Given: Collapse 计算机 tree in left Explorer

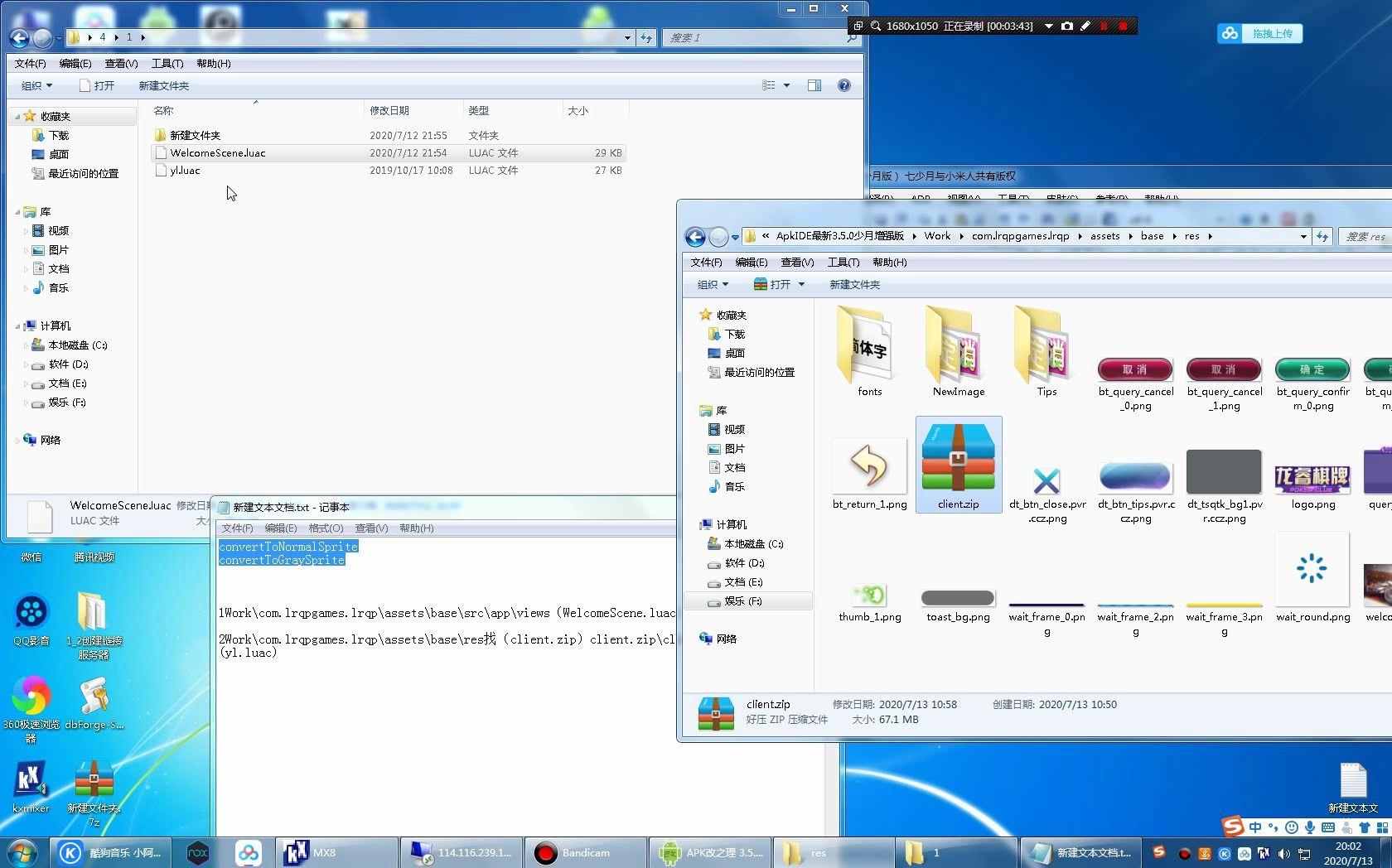Looking at the screenshot, I should pos(17,326).
